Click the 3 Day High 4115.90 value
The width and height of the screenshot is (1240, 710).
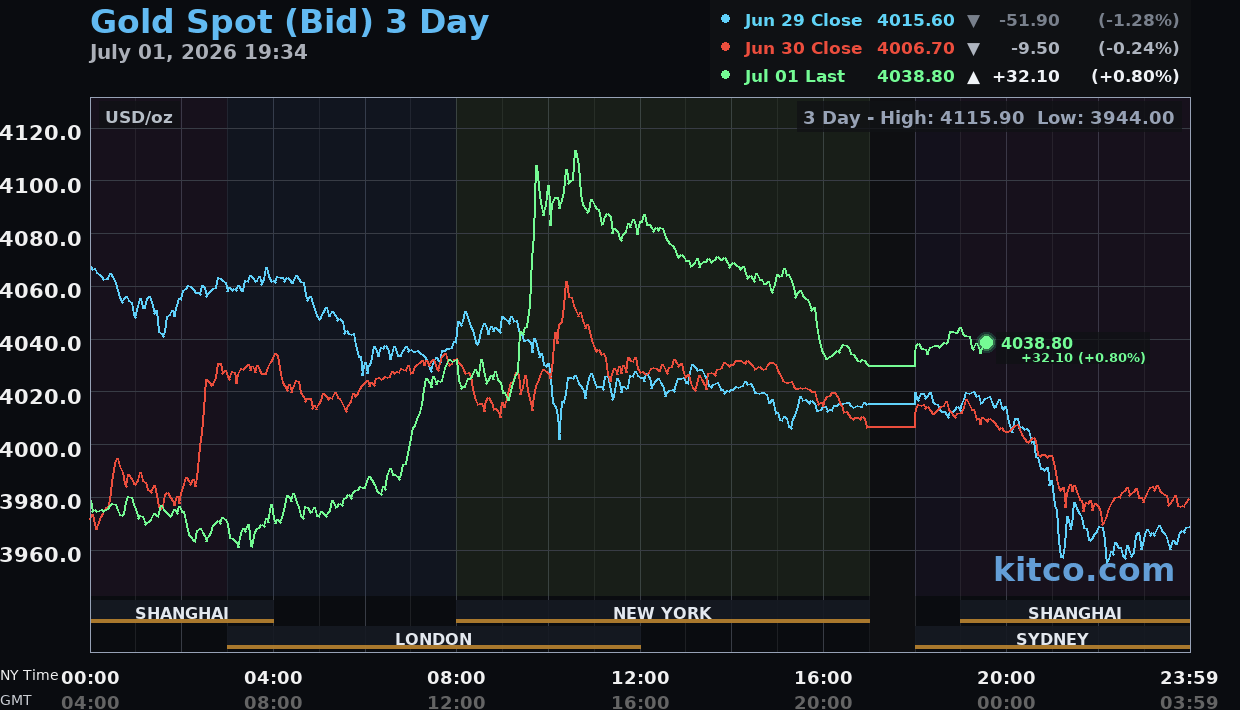pos(982,117)
